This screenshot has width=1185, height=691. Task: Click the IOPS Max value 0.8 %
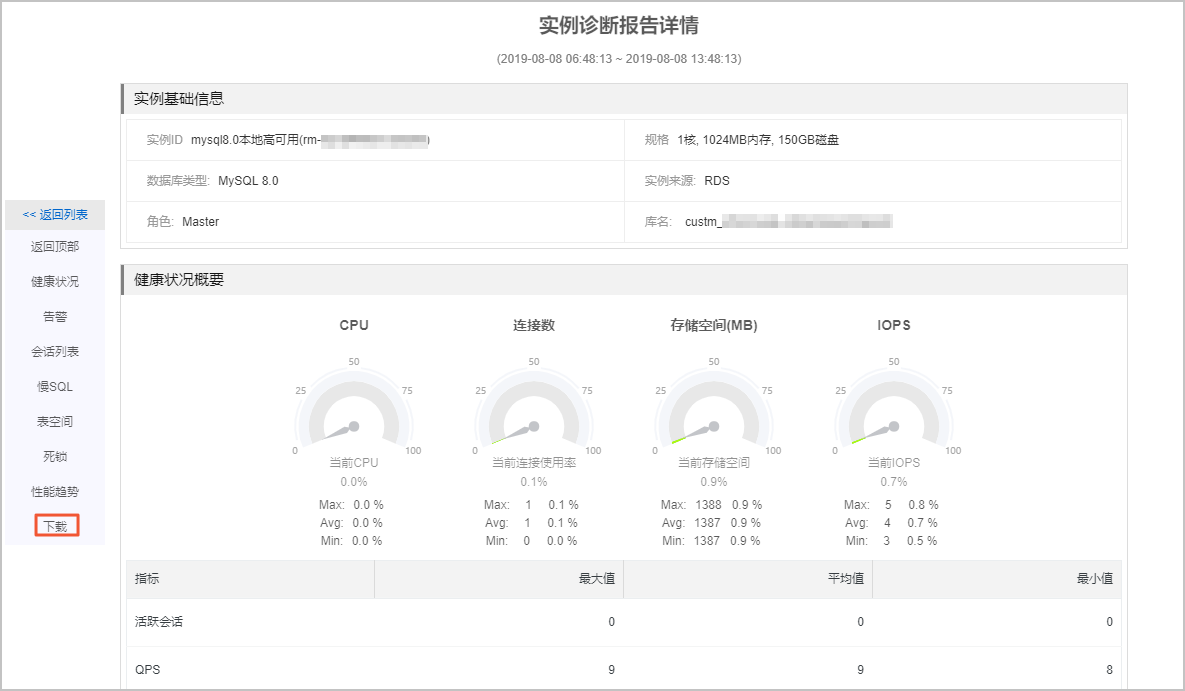pyautogui.click(x=923, y=504)
